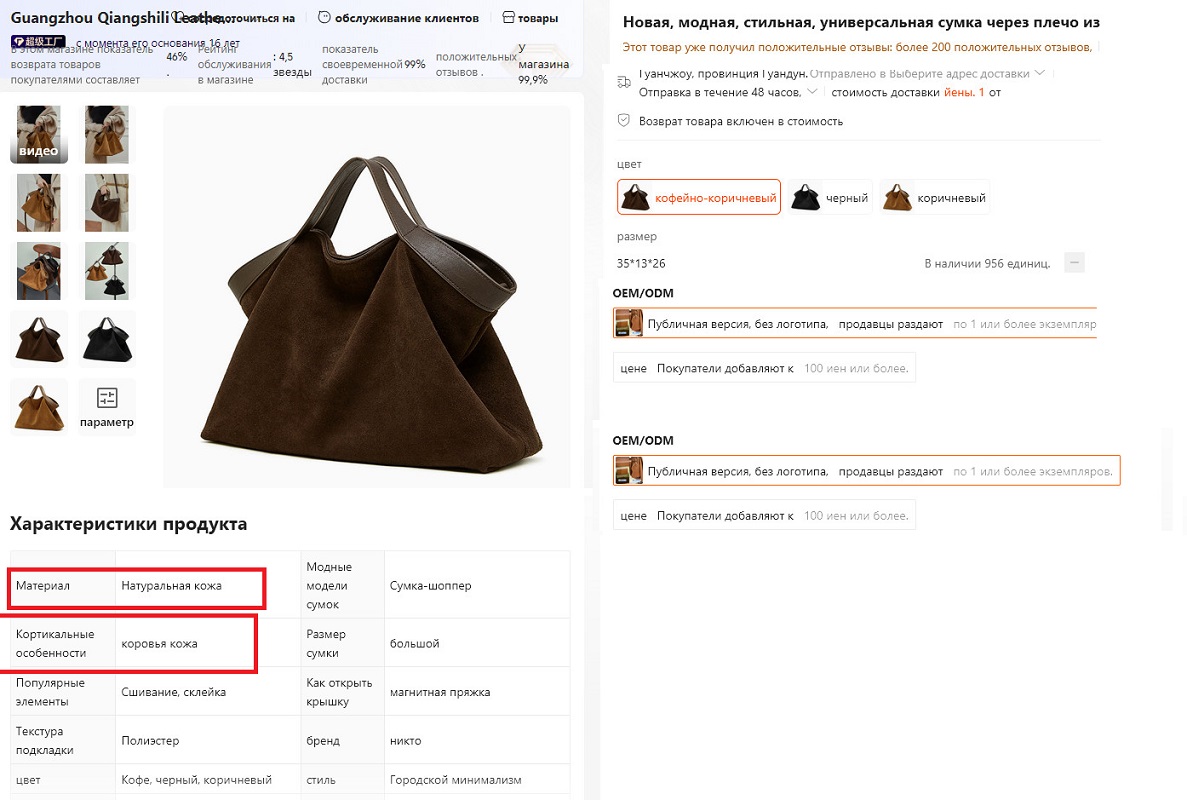1187x800 pixels.
Task: Click size value 35*13*26
Action: pos(641,263)
